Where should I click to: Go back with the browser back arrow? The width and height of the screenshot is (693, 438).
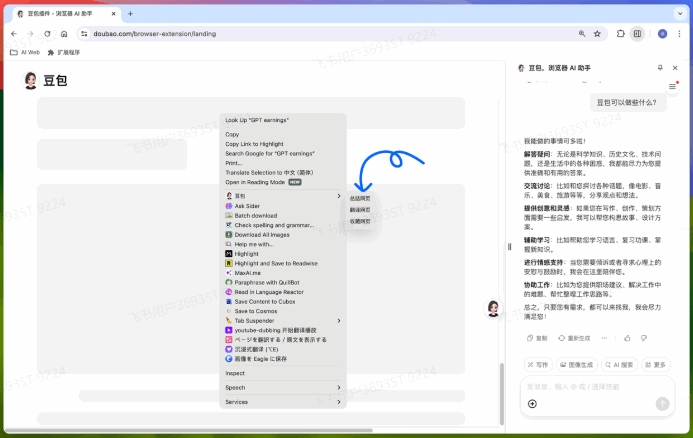click(14, 34)
